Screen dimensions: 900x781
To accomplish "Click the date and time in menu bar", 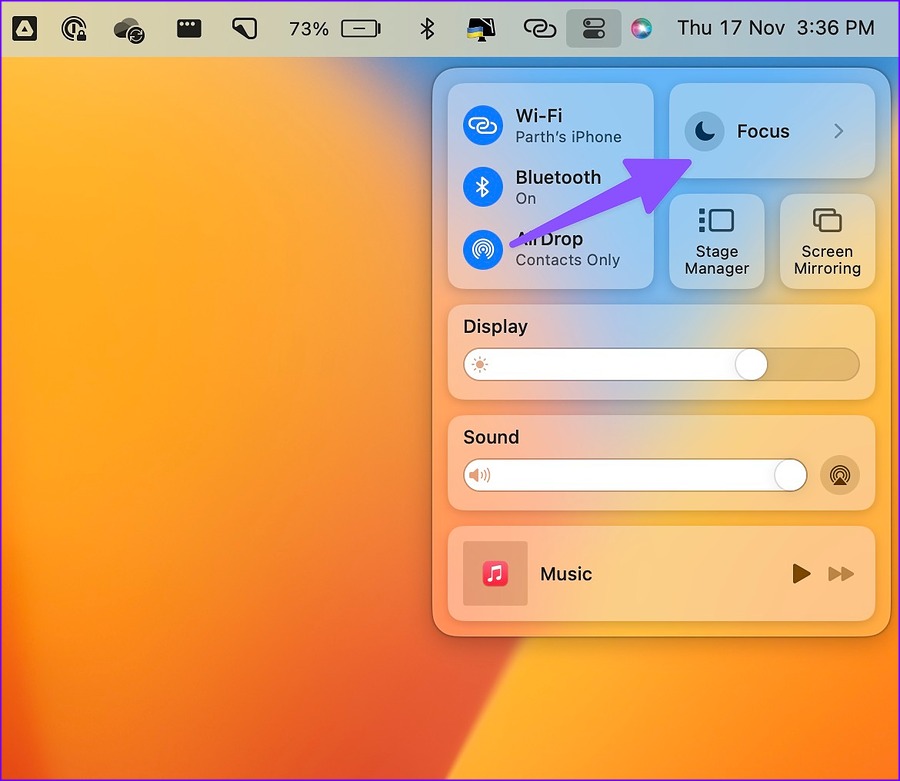I will pos(776,28).
